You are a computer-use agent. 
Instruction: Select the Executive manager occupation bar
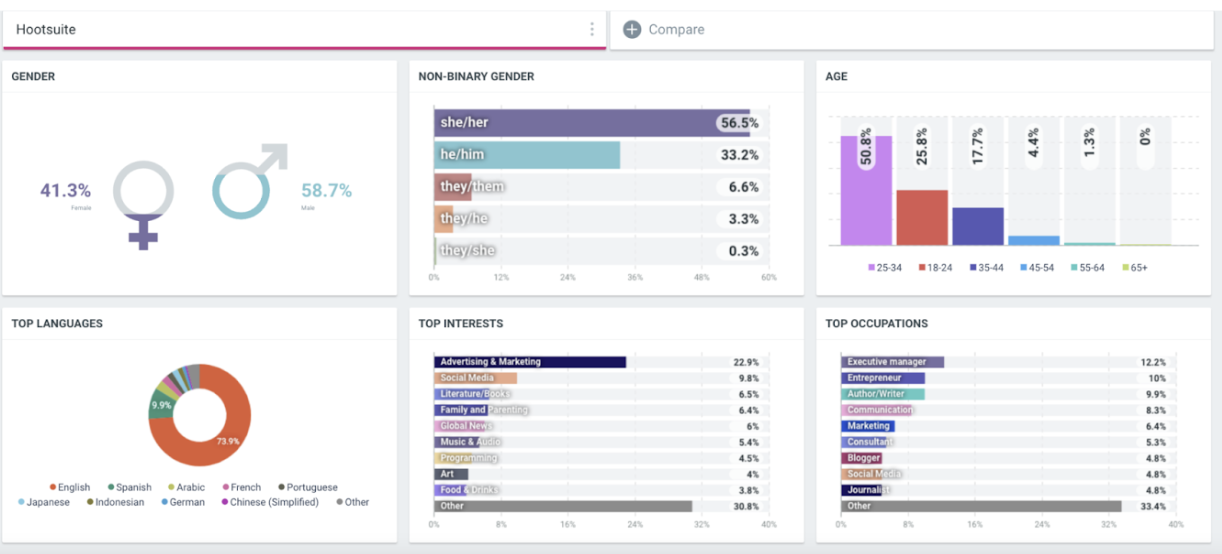point(892,362)
